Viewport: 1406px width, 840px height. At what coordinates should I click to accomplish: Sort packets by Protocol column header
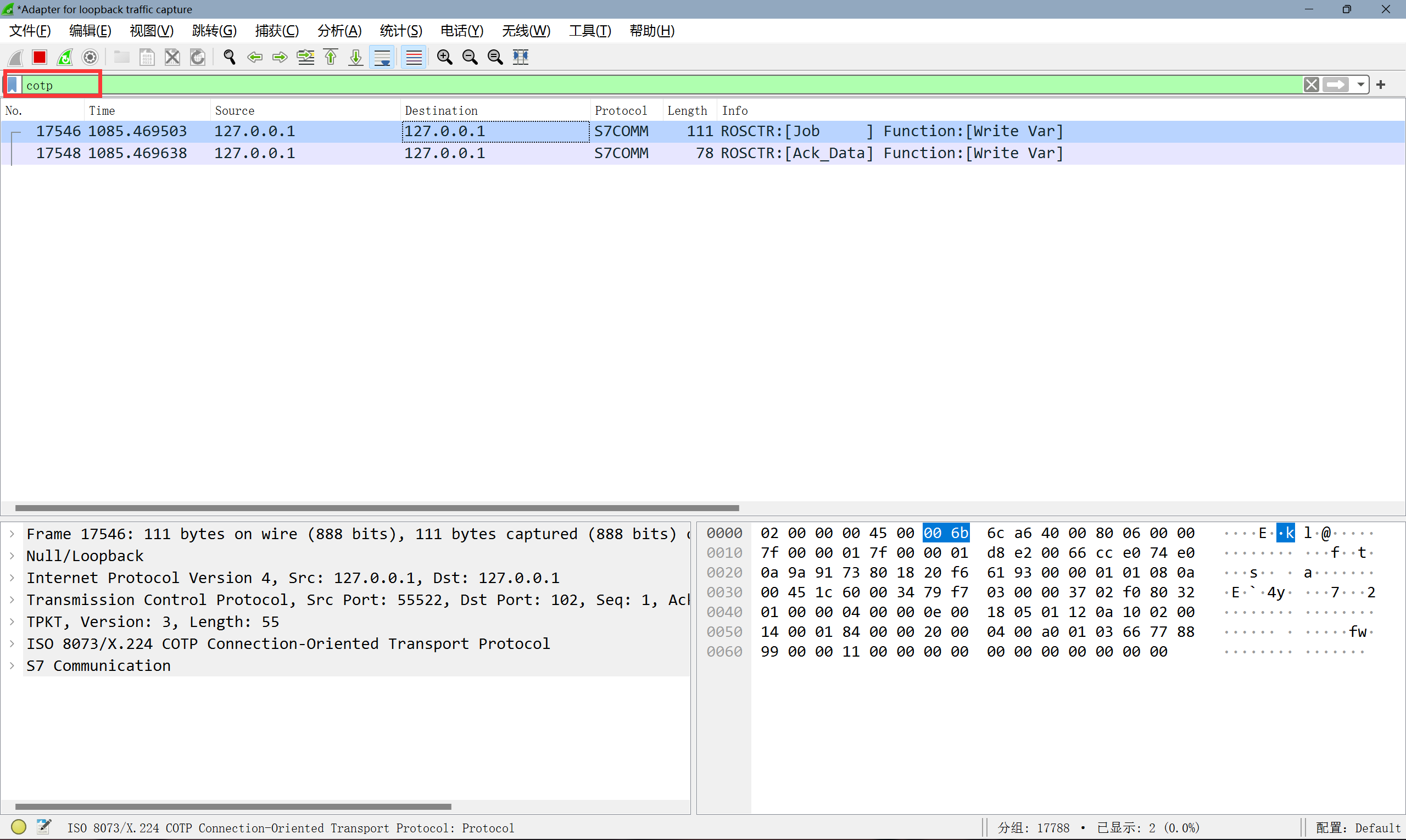(x=627, y=111)
